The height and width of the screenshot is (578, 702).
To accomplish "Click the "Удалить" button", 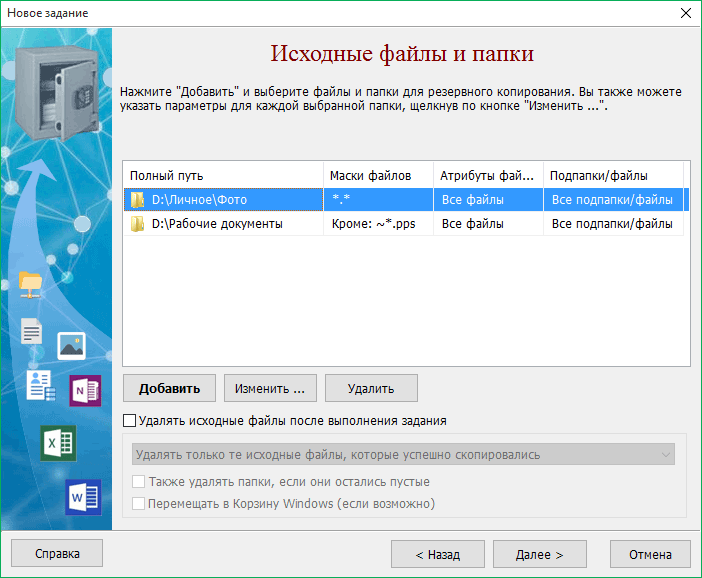I will click(371, 388).
